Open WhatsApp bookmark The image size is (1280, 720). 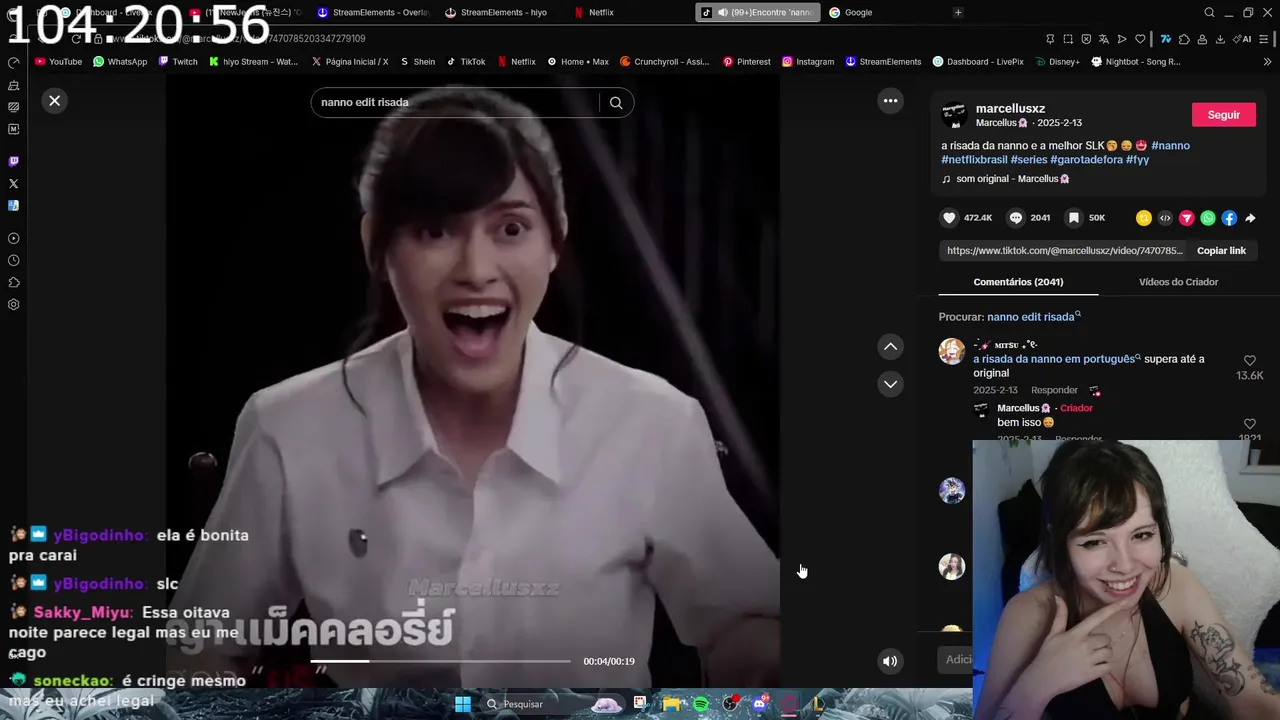click(120, 61)
